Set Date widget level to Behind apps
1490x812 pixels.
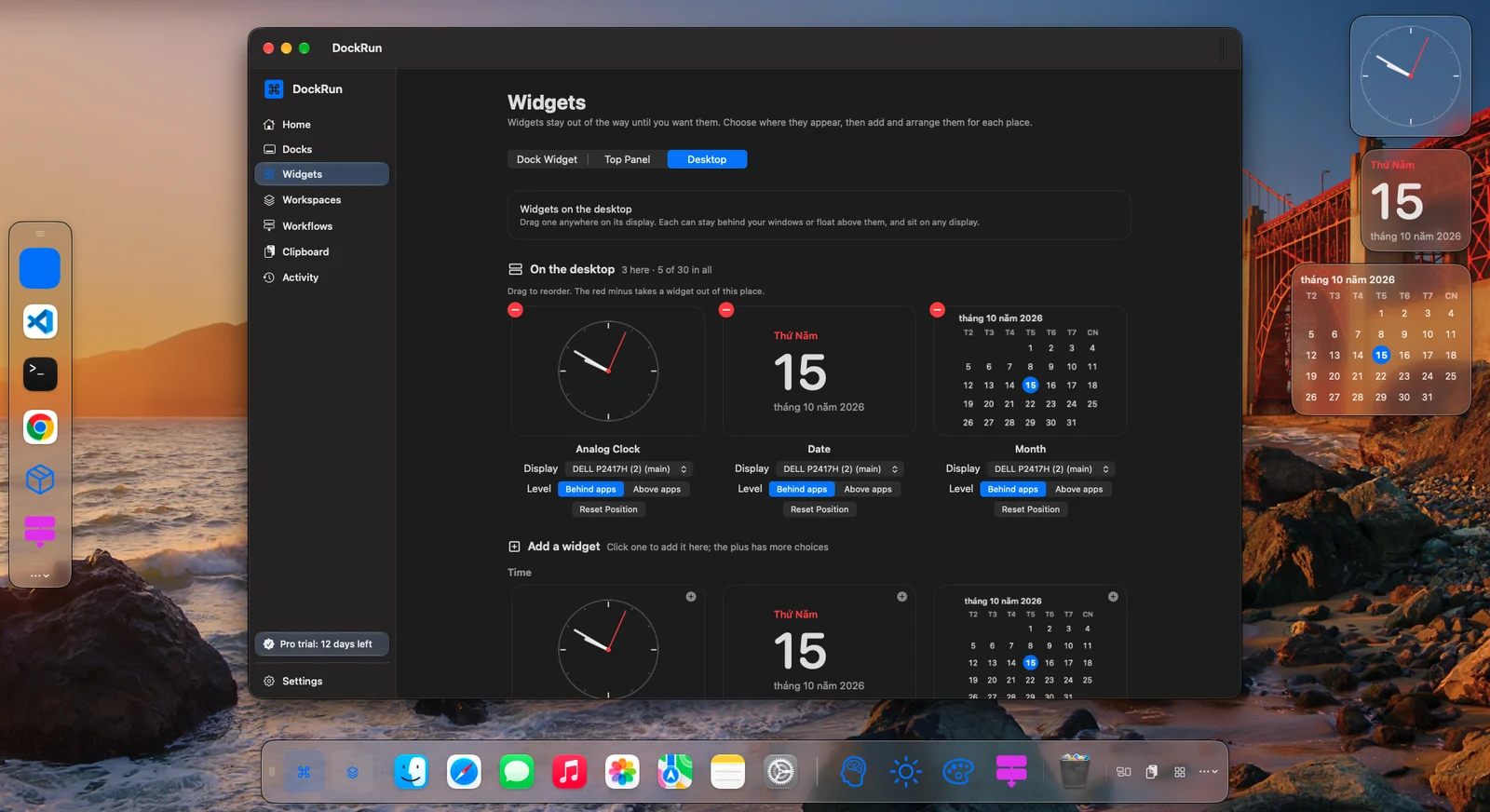point(802,489)
